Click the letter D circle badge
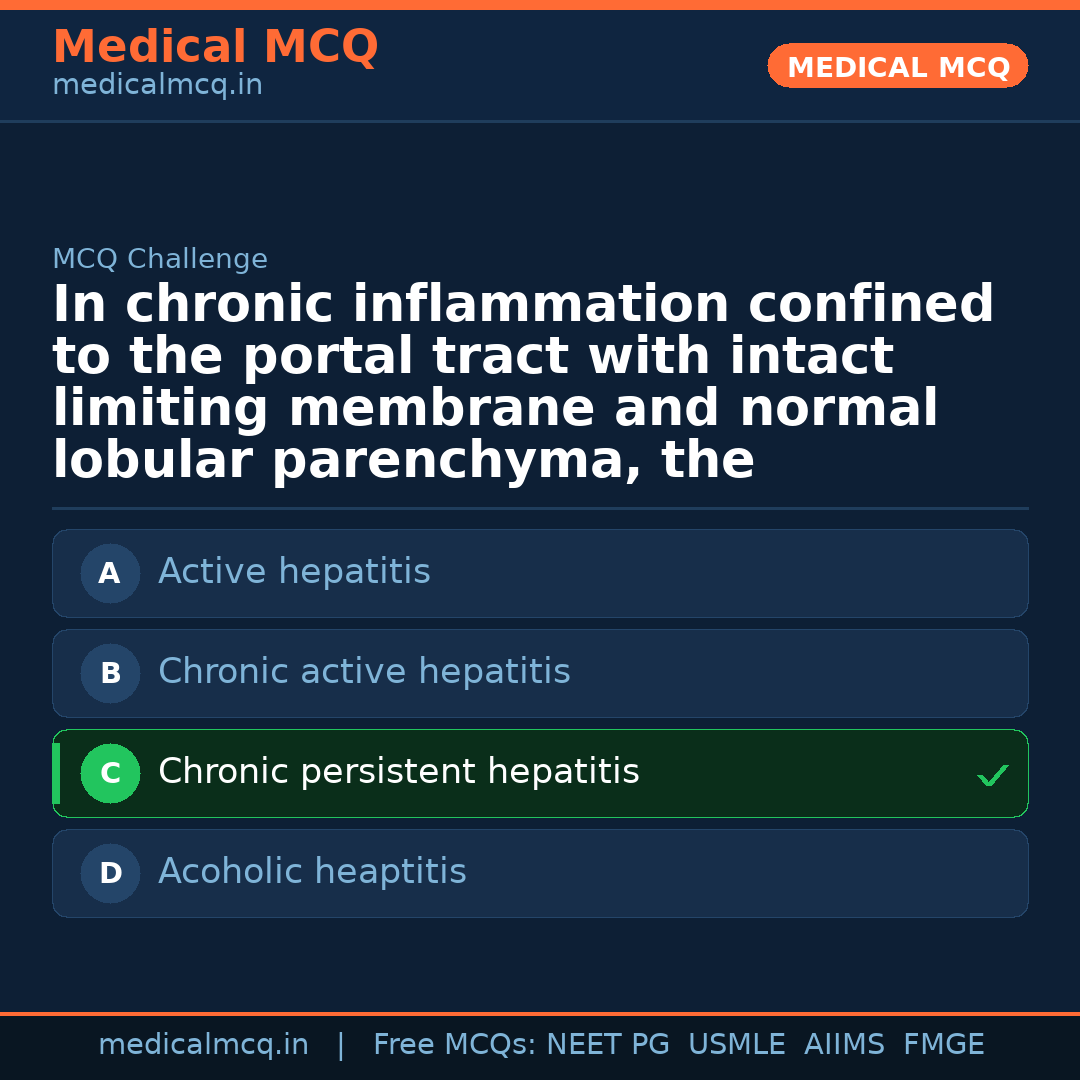Image resolution: width=1080 pixels, height=1080 pixels. click(110, 873)
